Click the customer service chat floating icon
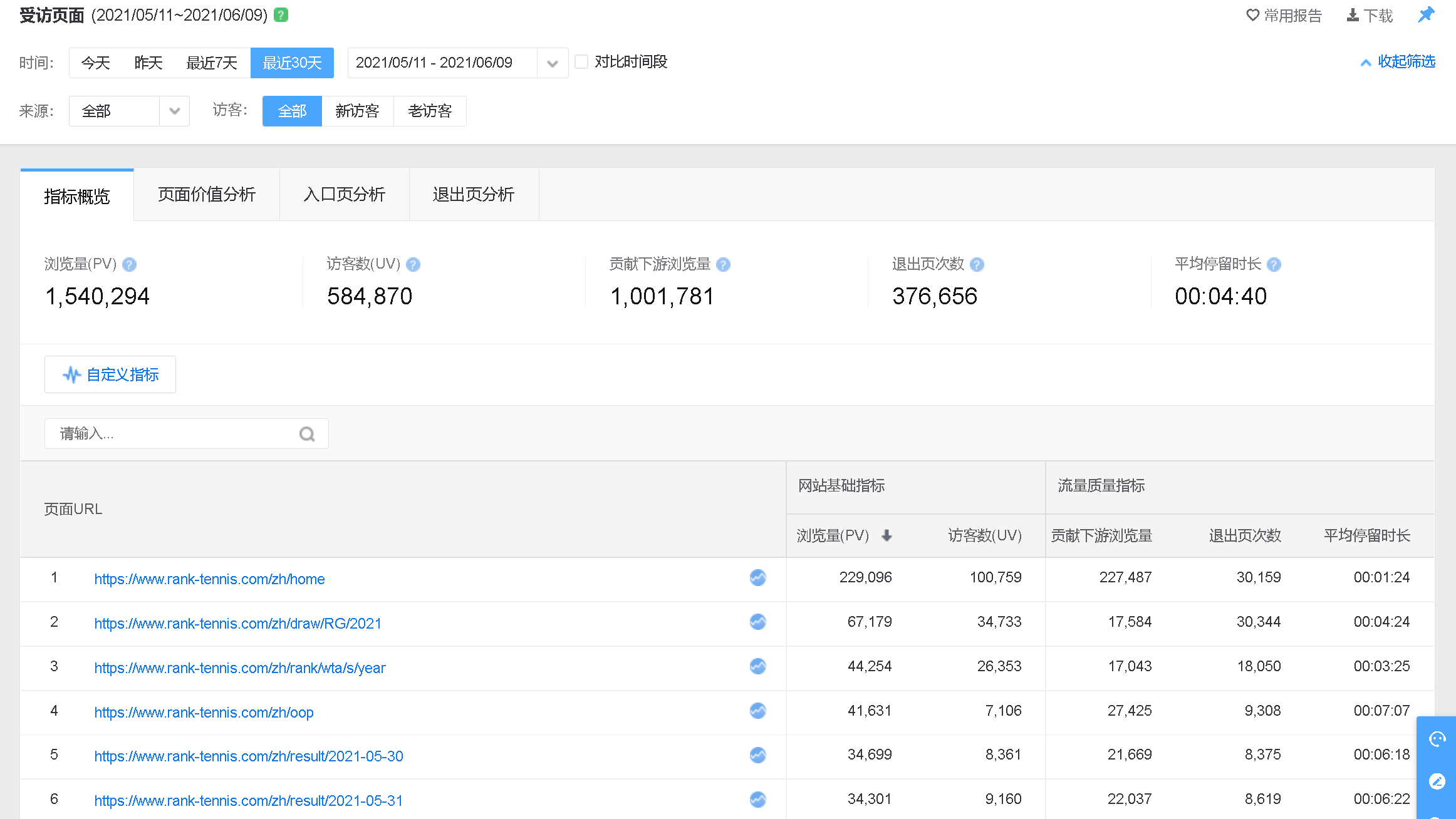This screenshot has height=819, width=1456. tap(1437, 739)
